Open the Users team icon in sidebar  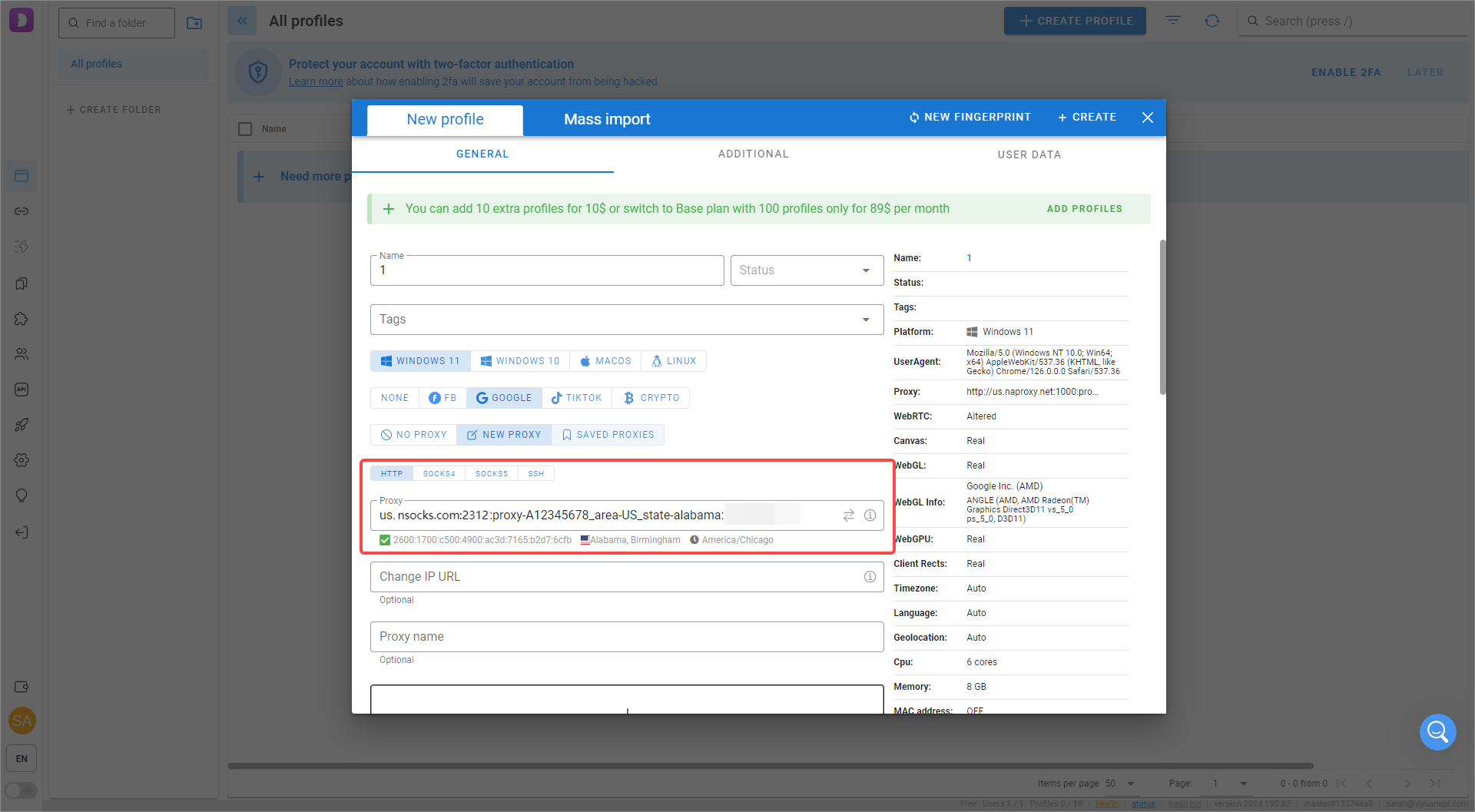coord(22,354)
